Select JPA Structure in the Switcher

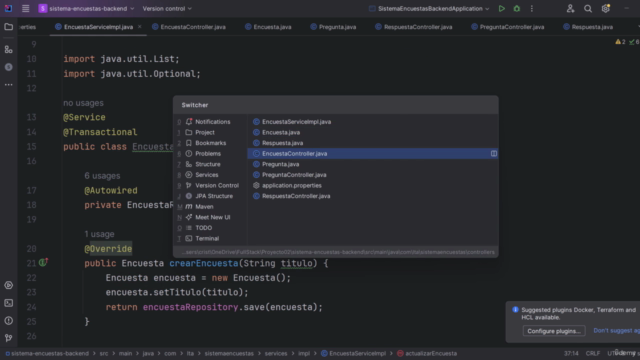210,196
